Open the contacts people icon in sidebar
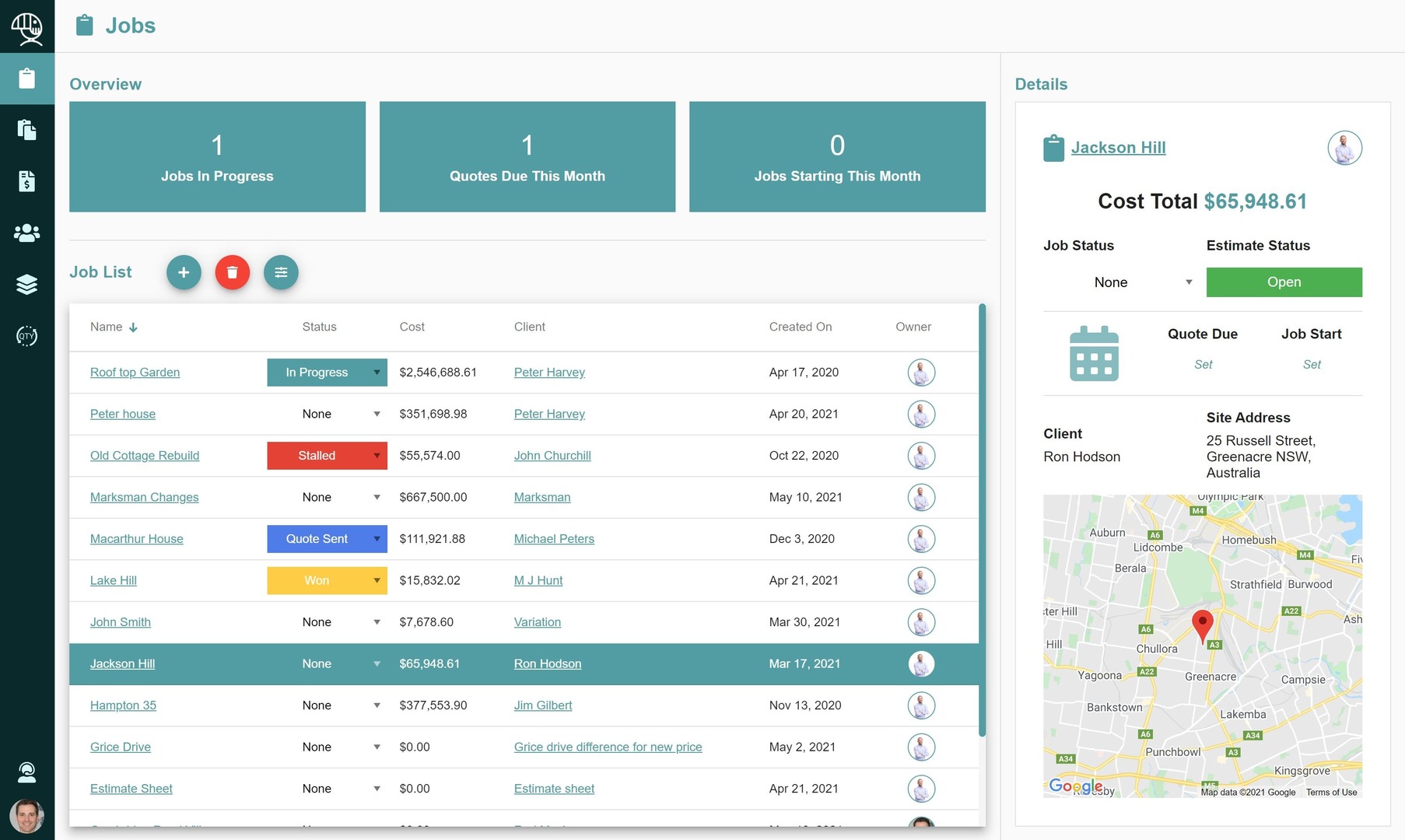 [x=27, y=233]
